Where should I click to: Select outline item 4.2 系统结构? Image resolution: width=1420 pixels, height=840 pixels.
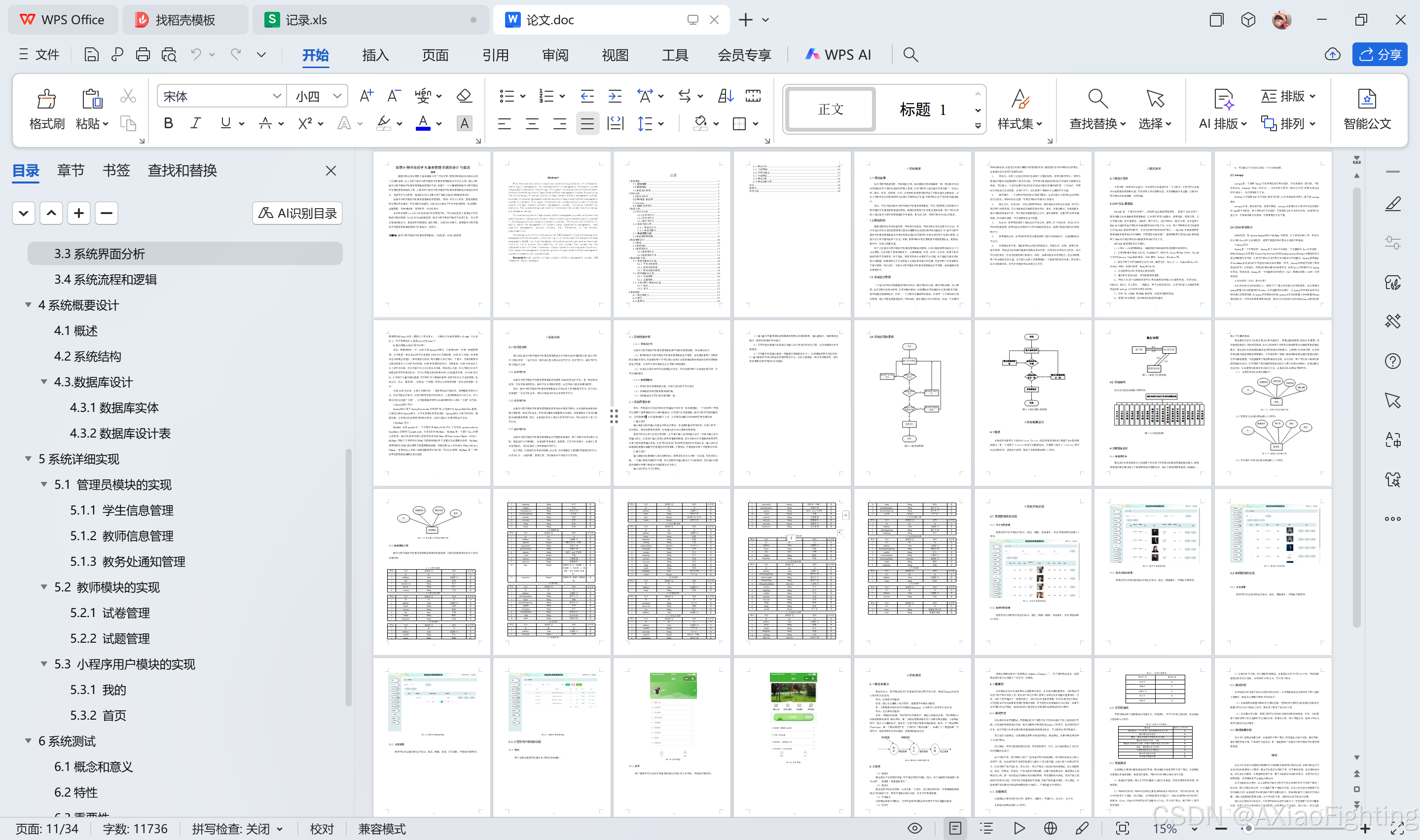[87, 356]
